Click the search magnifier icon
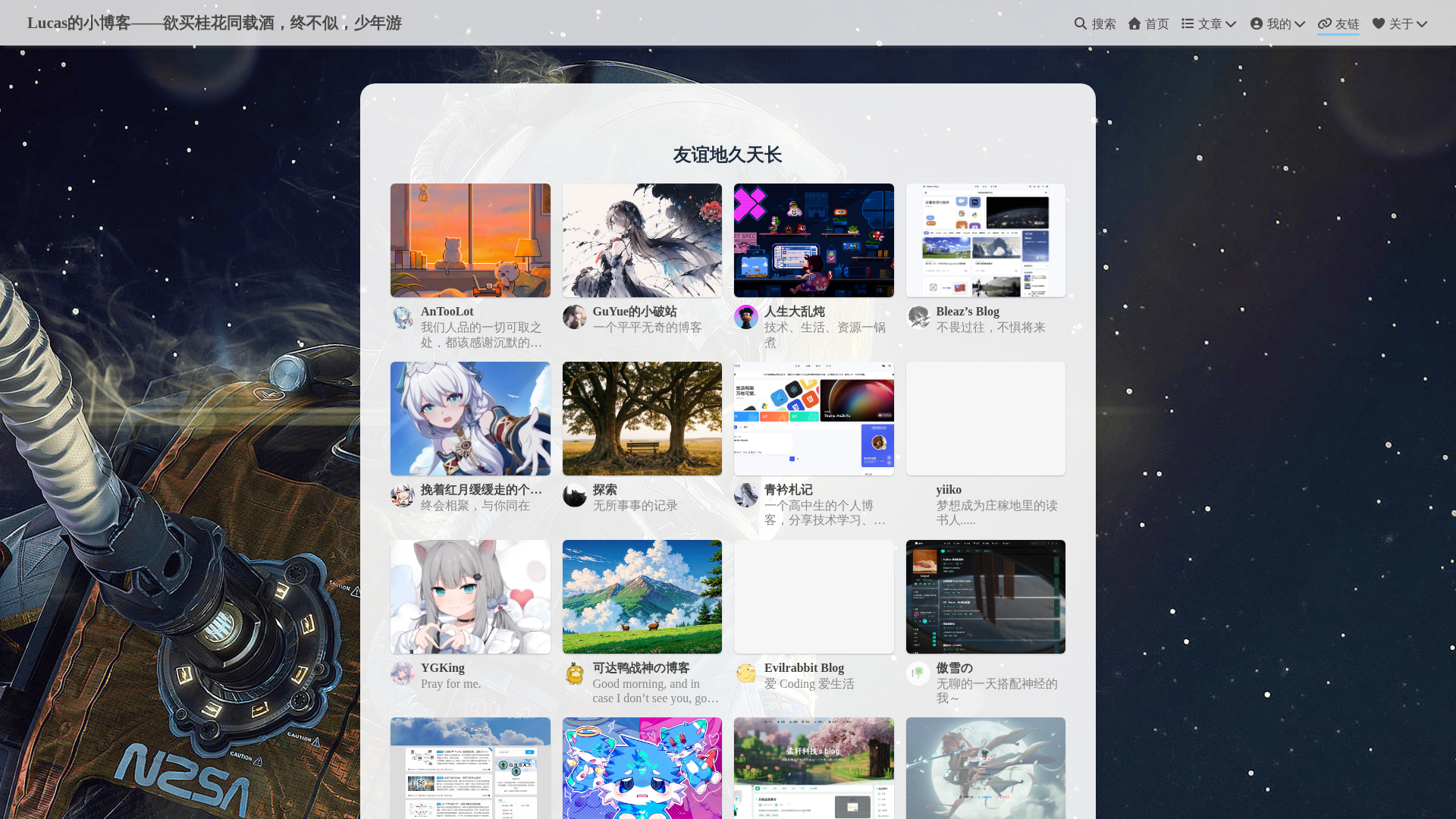This screenshot has width=1456, height=819. tap(1081, 24)
